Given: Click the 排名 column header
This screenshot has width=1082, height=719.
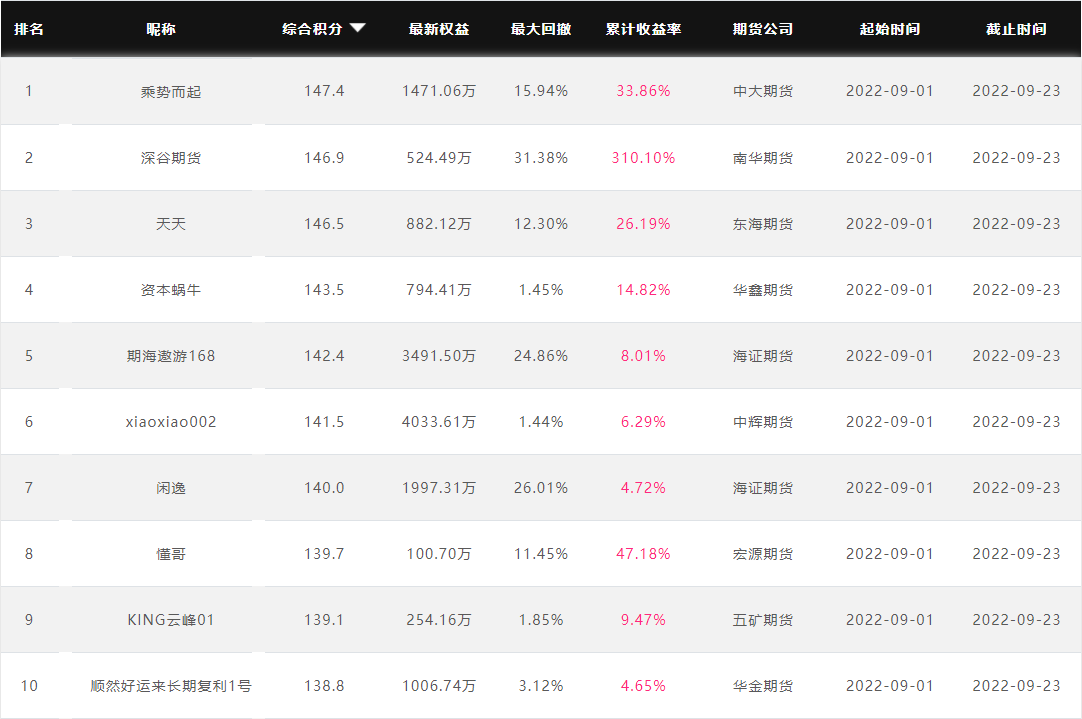Looking at the screenshot, I should [29, 29].
